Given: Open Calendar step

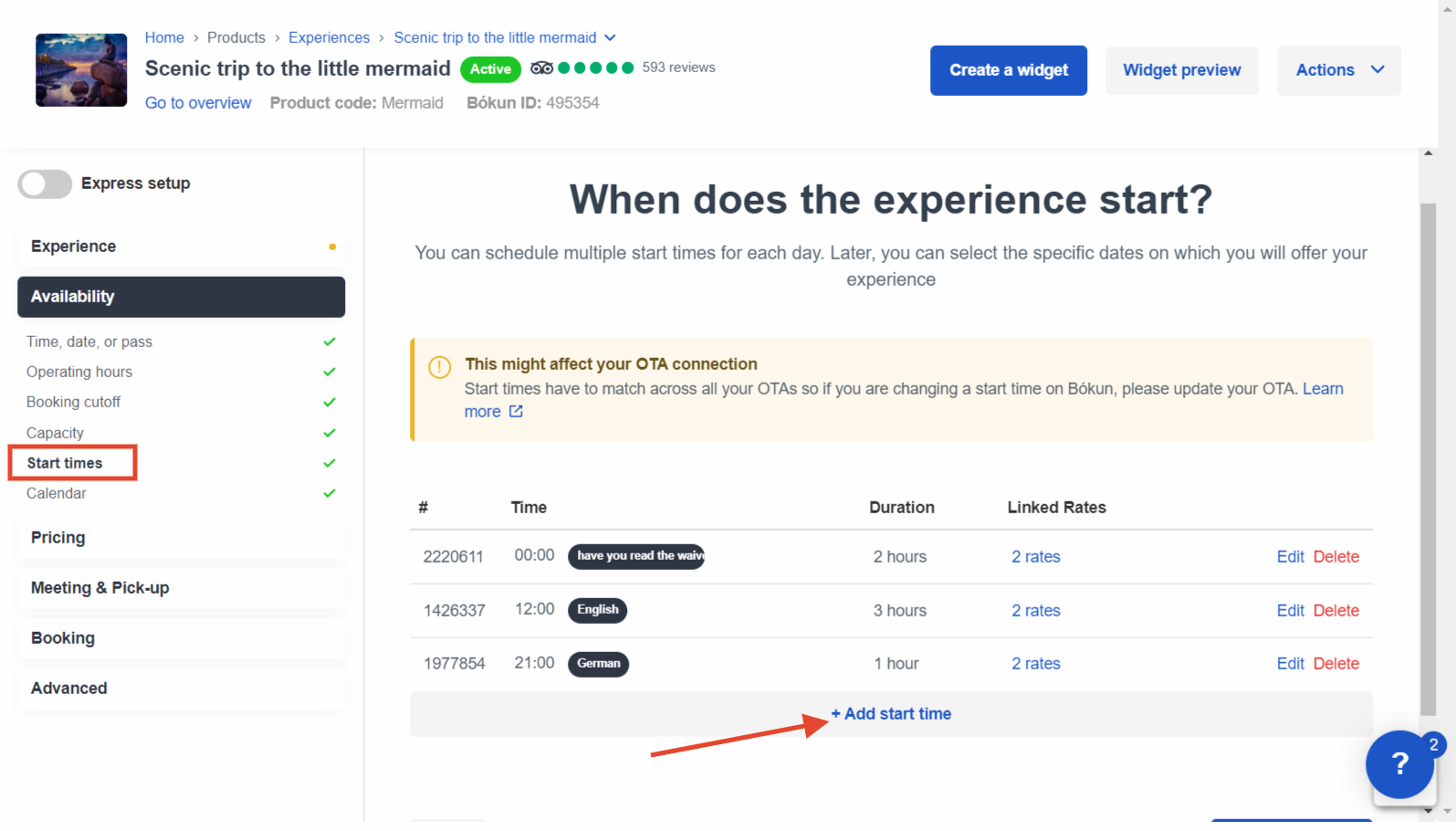Looking at the screenshot, I should click(x=57, y=493).
